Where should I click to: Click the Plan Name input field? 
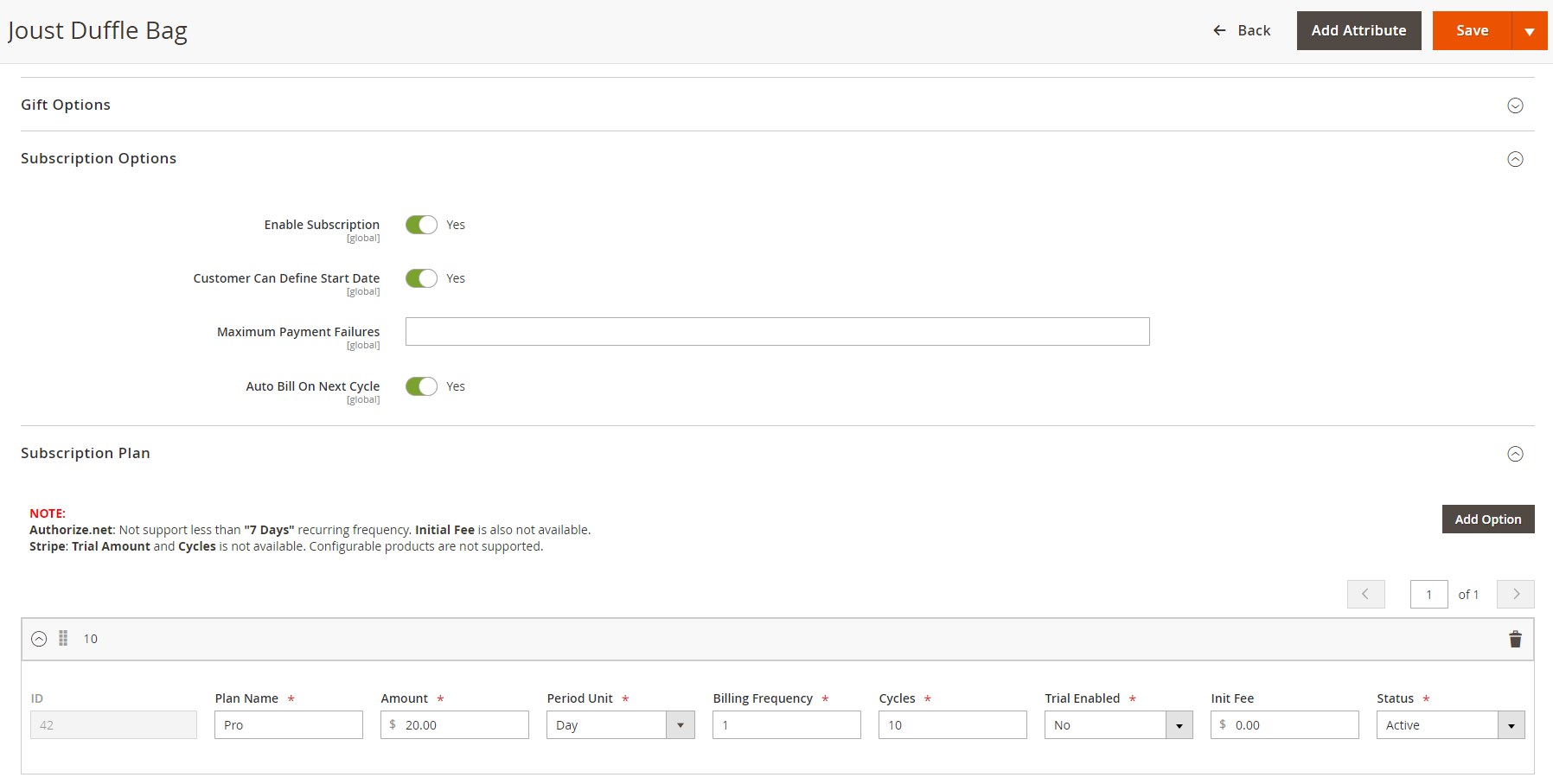pyautogui.click(x=289, y=725)
